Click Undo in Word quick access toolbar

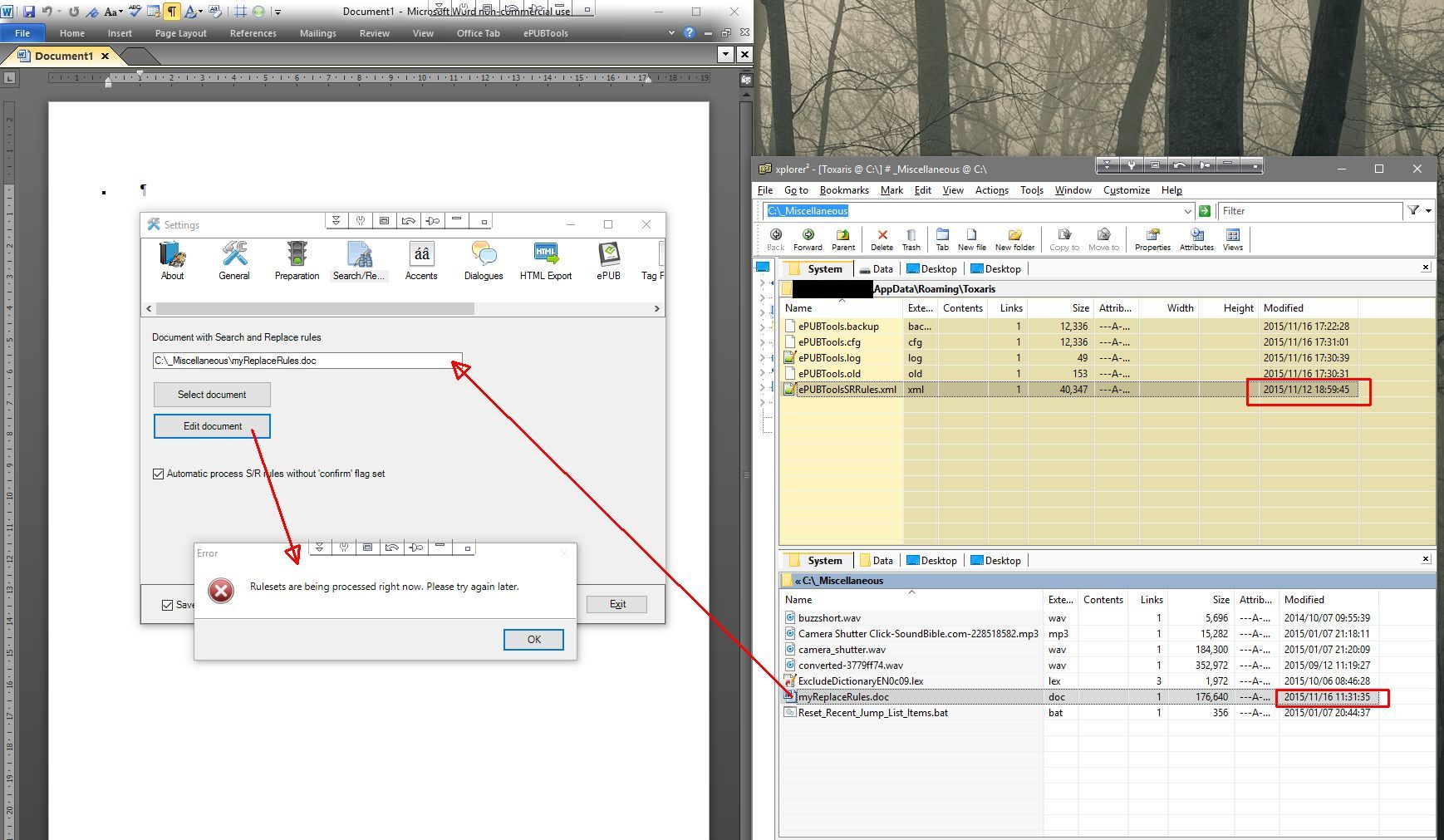pyautogui.click(x=47, y=12)
